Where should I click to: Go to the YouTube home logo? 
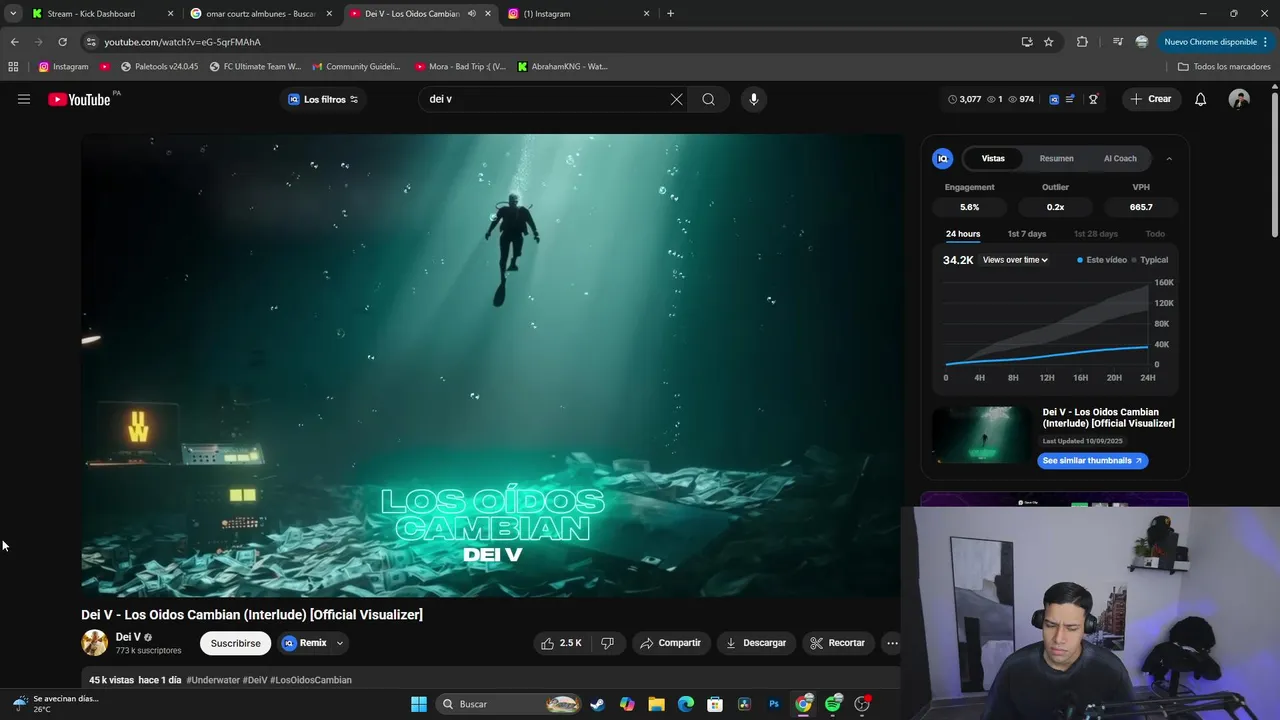tap(79, 99)
